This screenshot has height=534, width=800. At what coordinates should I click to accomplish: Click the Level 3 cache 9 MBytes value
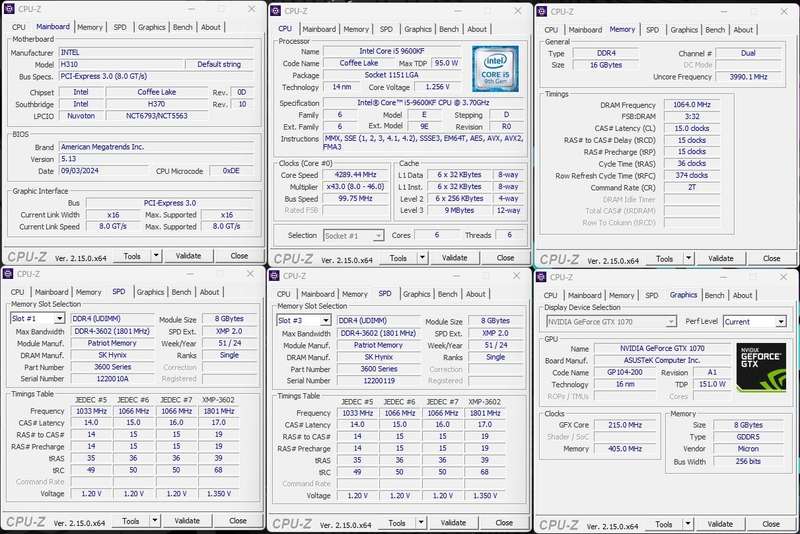[x=459, y=210]
